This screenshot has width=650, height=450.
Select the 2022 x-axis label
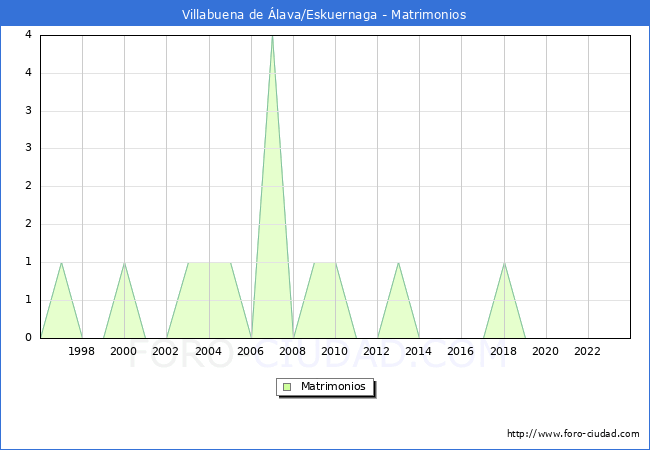coord(587,351)
